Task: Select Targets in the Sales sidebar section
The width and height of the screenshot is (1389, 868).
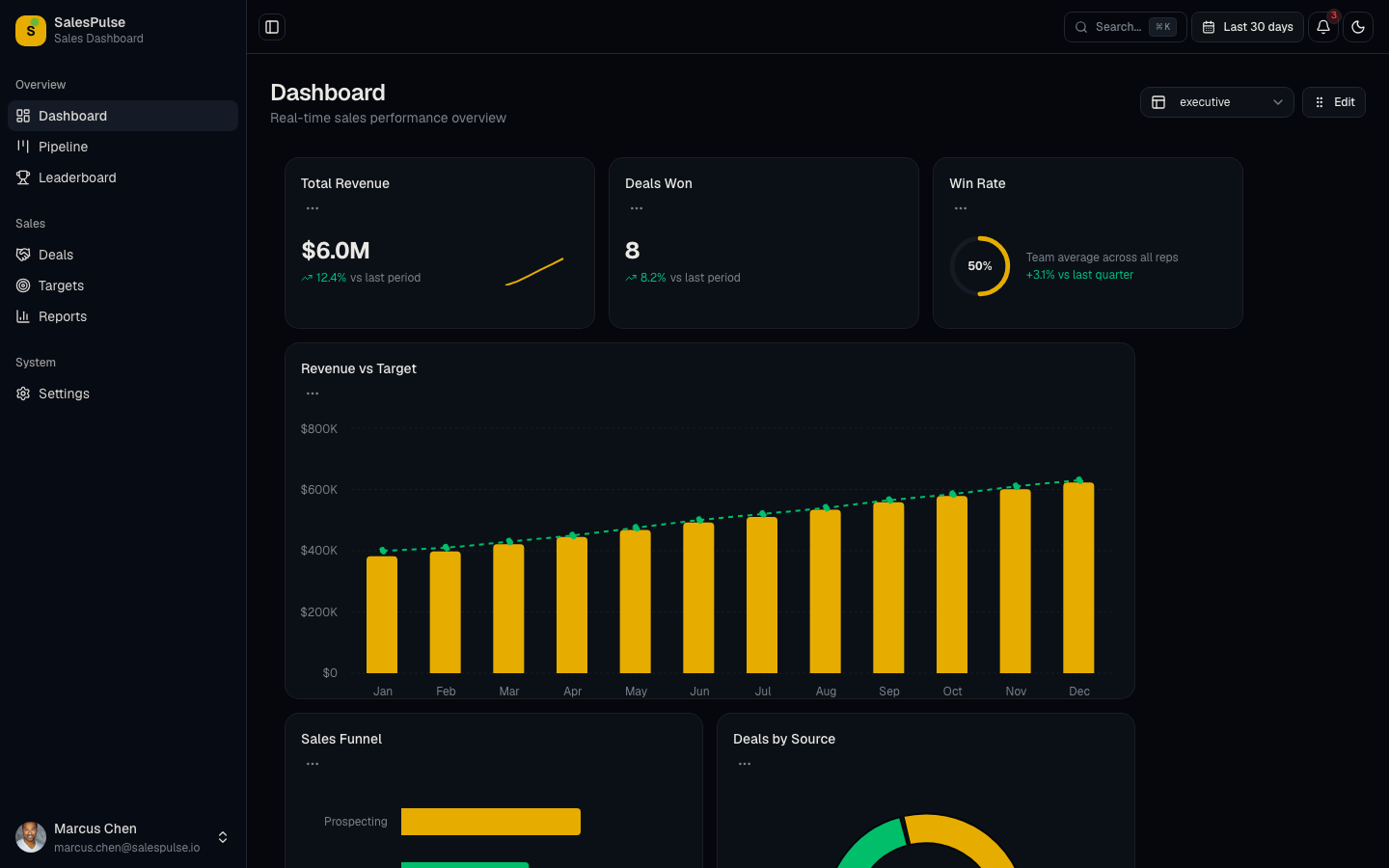Action: (61, 285)
